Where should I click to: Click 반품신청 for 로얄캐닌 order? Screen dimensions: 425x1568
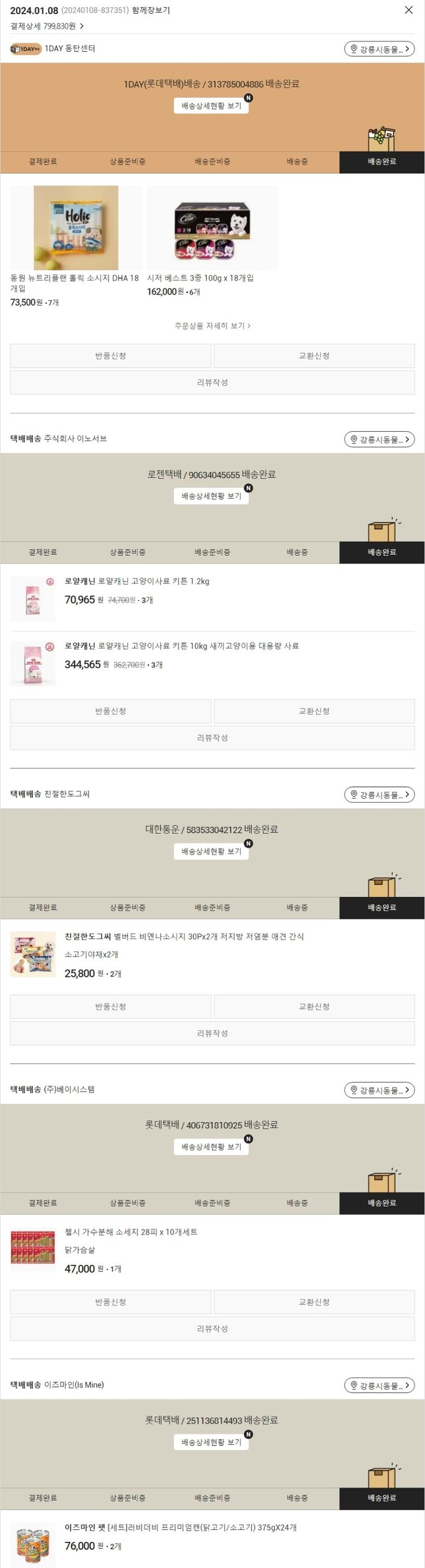click(x=110, y=711)
